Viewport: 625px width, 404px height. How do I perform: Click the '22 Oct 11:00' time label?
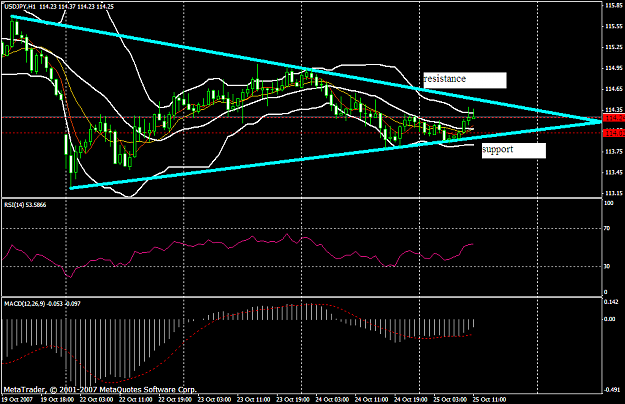[x=136, y=399]
